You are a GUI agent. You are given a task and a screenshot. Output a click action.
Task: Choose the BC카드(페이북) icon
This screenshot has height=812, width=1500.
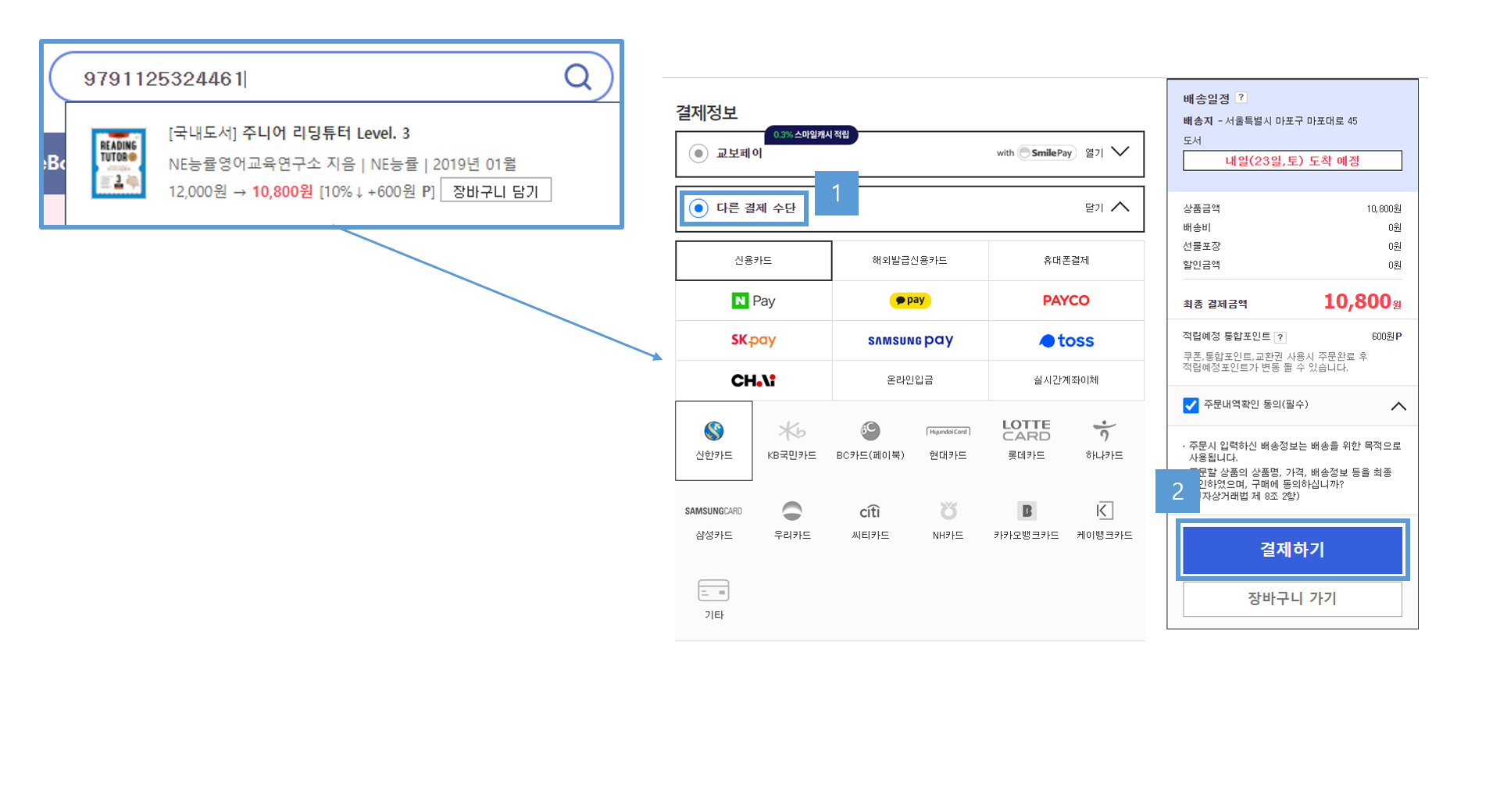coord(870,431)
